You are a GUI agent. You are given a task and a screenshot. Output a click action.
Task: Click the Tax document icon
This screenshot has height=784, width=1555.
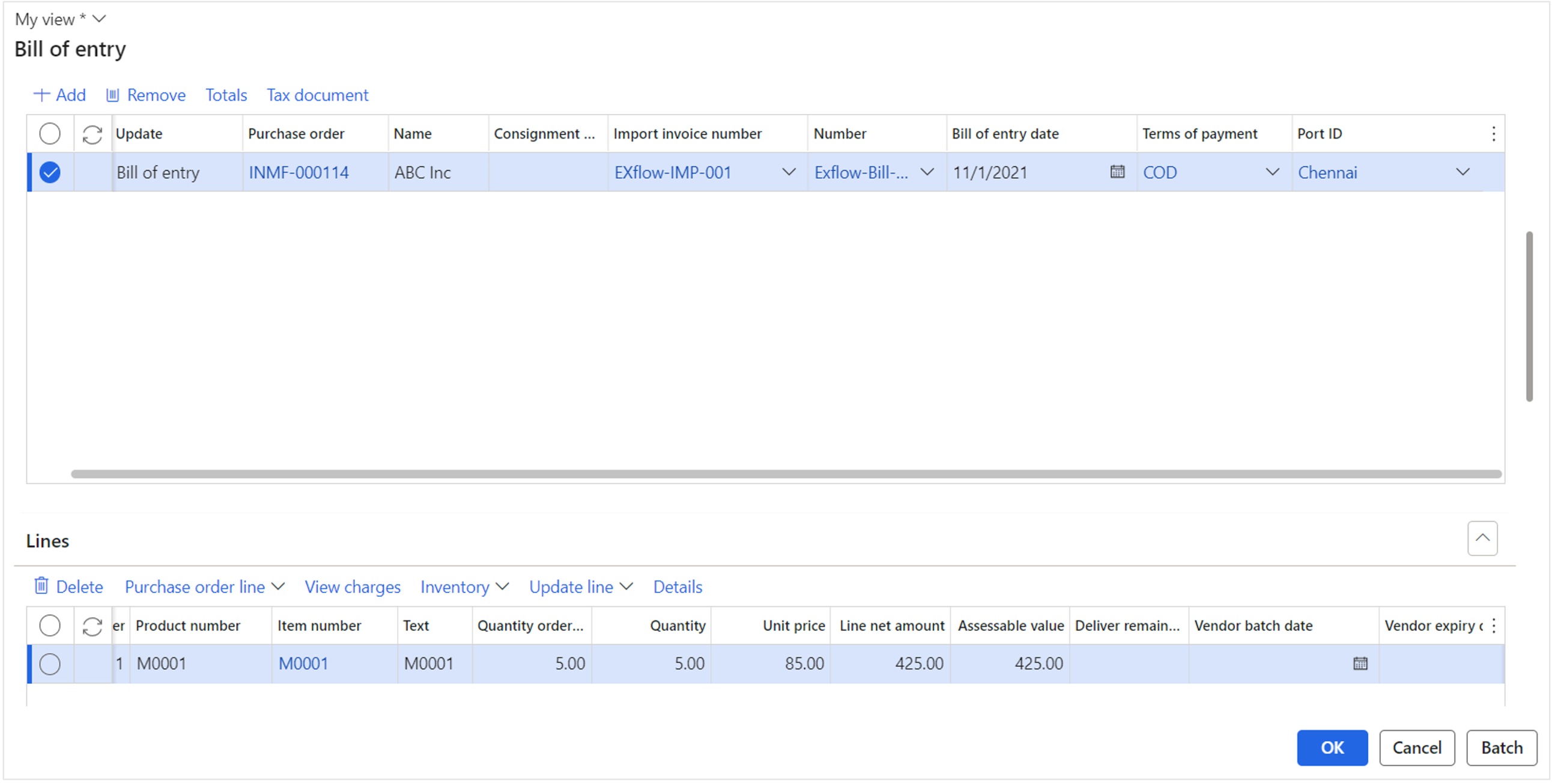(x=317, y=95)
